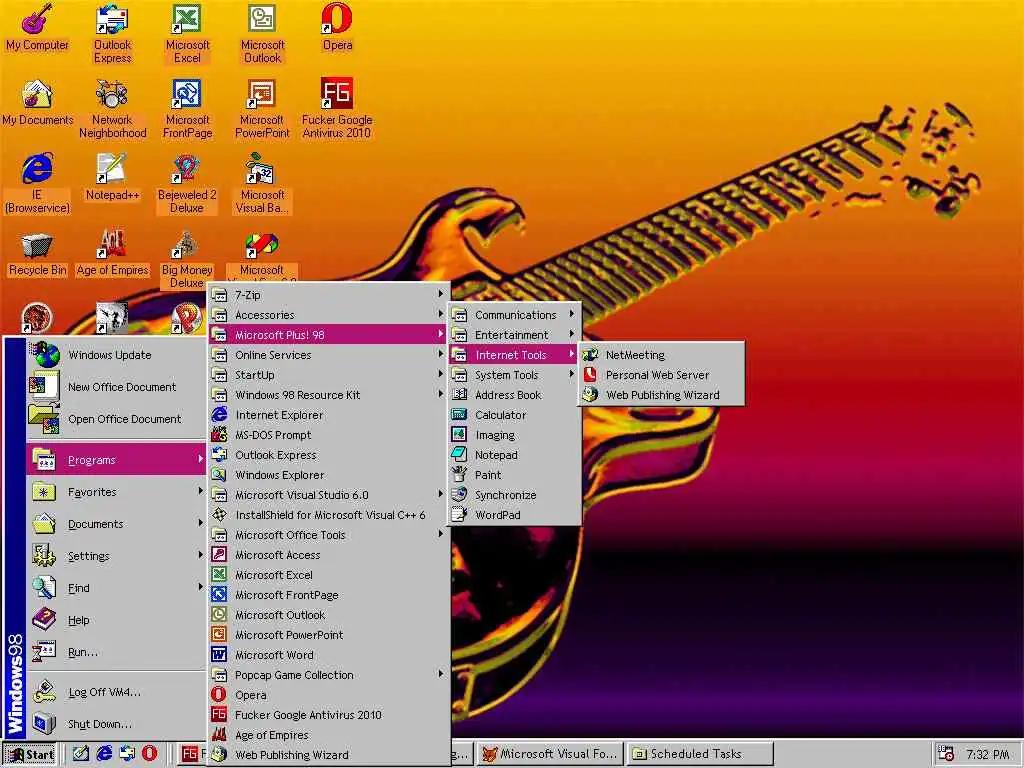1024x768 pixels.
Task: Expand the Microsoft Office Tools folder
Action: tap(328, 535)
